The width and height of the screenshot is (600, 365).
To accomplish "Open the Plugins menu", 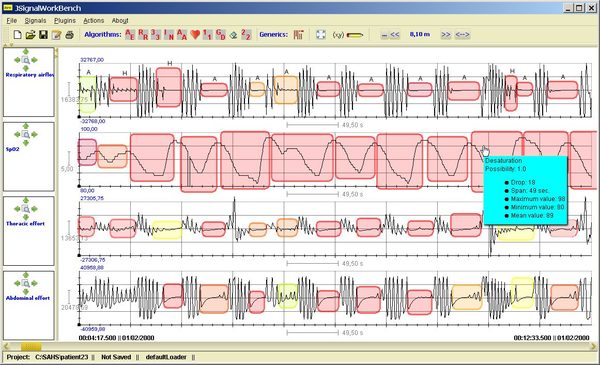I will click(65, 21).
